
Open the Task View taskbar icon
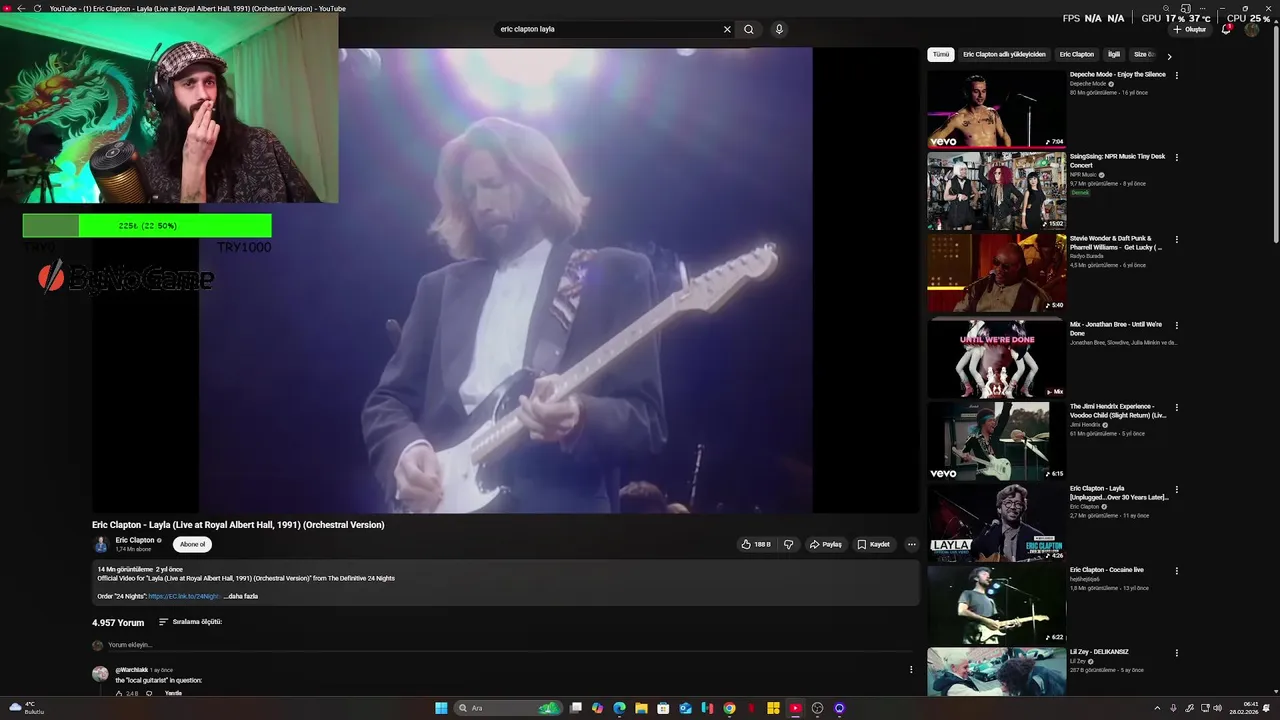tap(576, 708)
